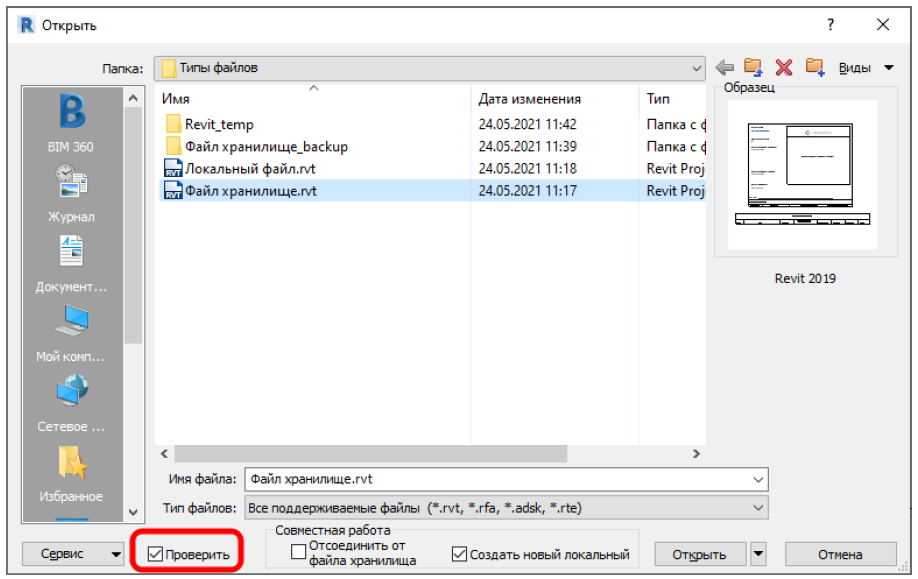Viewport: 918px width, 579px height.
Task: Expand the Папка folder dropdown
Action: click(697, 68)
